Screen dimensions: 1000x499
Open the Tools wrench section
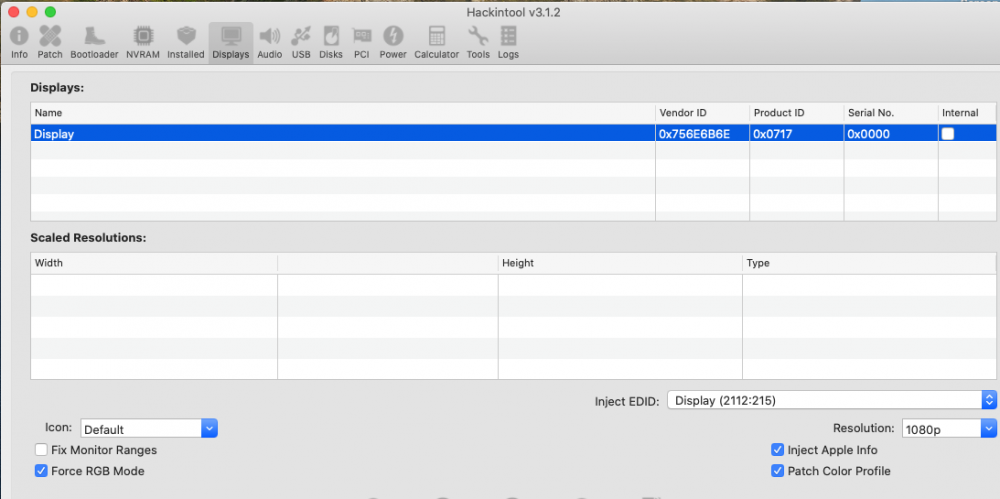pos(478,40)
